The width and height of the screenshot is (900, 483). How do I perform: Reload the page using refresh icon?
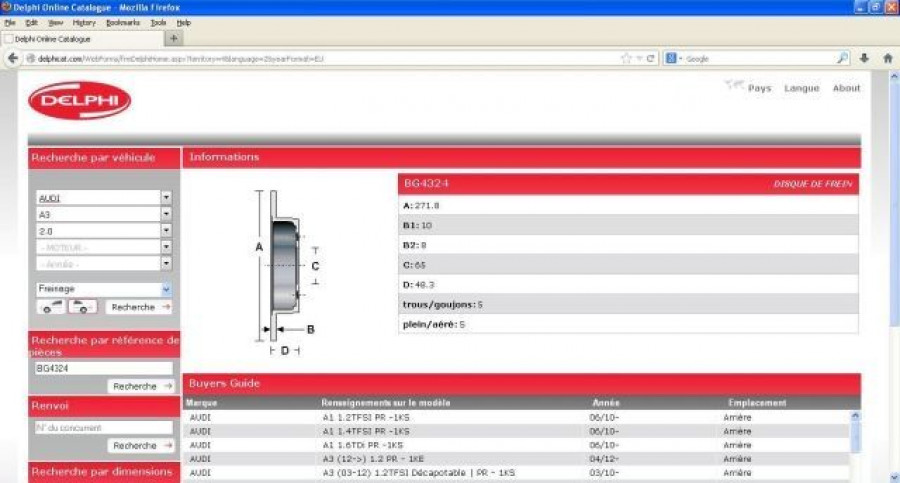tap(650, 58)
